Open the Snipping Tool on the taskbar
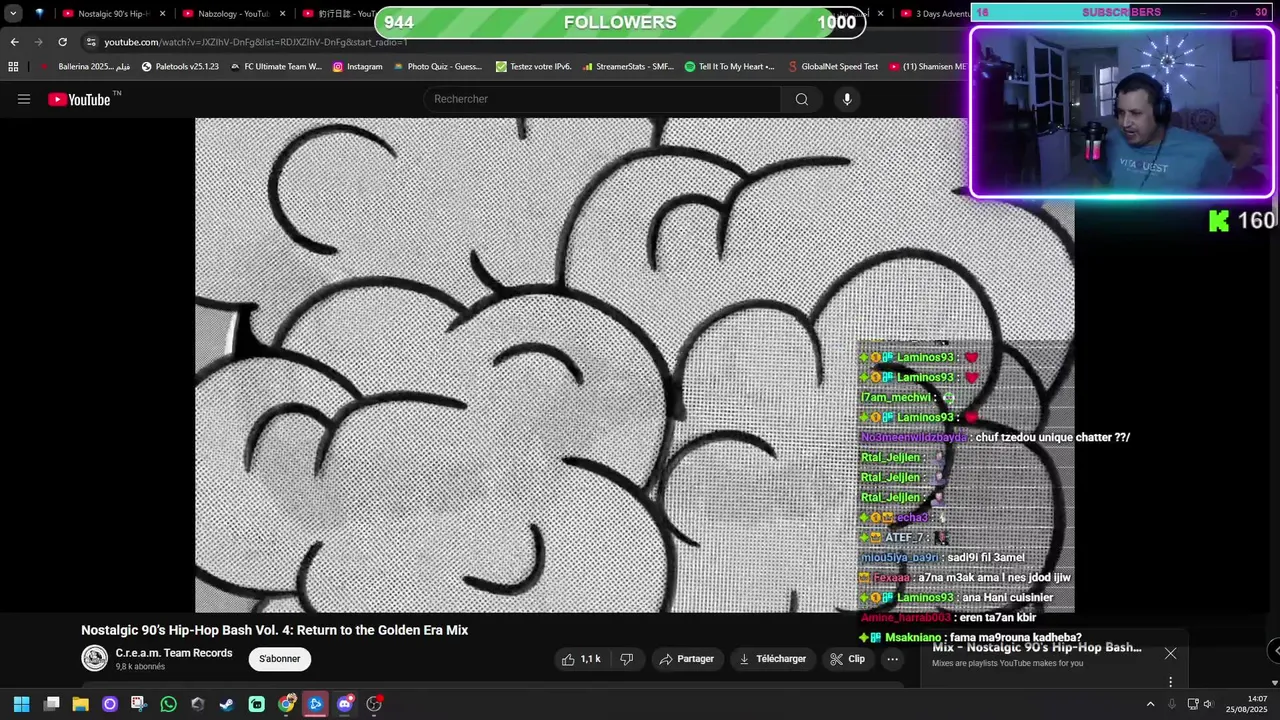 point(138,704)
